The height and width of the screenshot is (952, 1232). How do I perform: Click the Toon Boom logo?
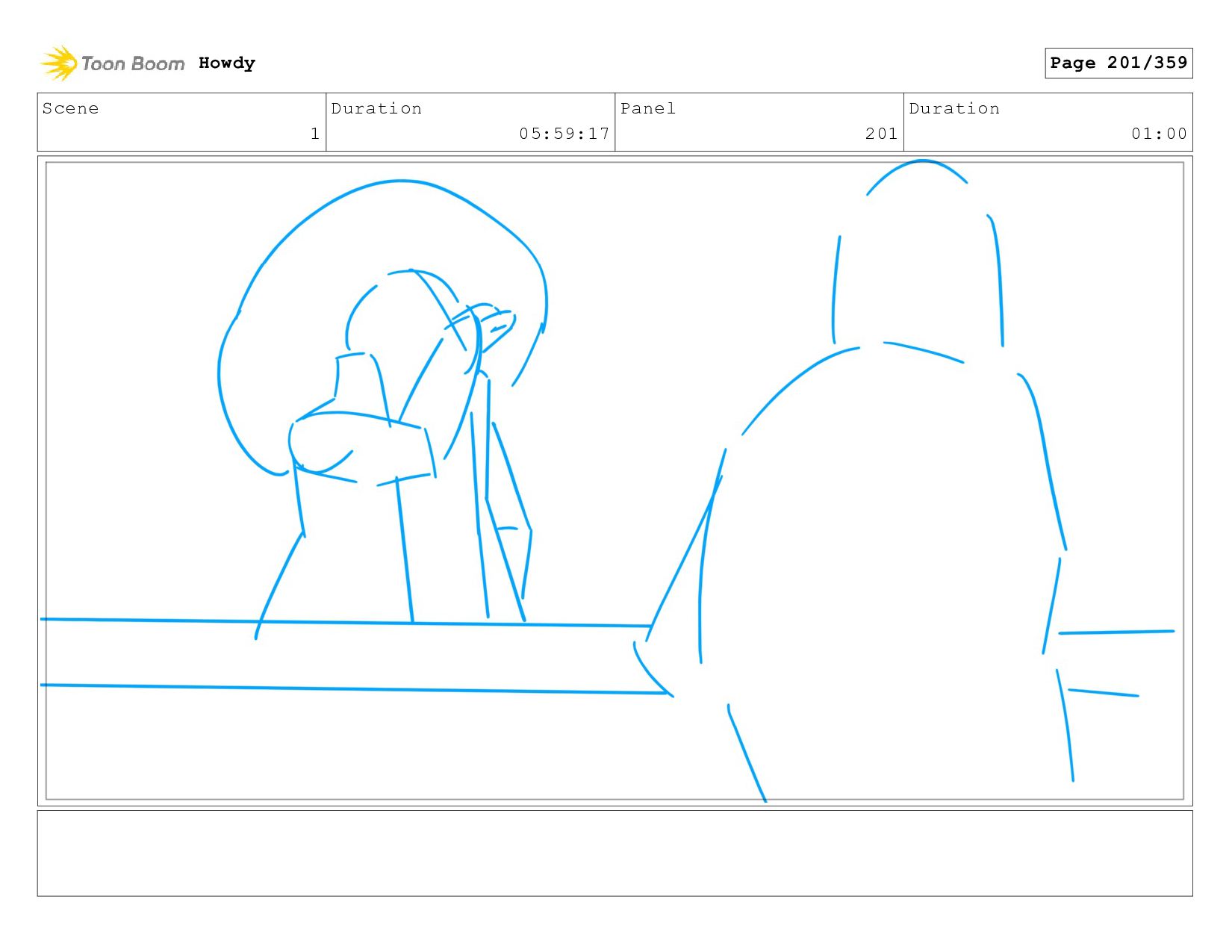(x=112, y=63)
